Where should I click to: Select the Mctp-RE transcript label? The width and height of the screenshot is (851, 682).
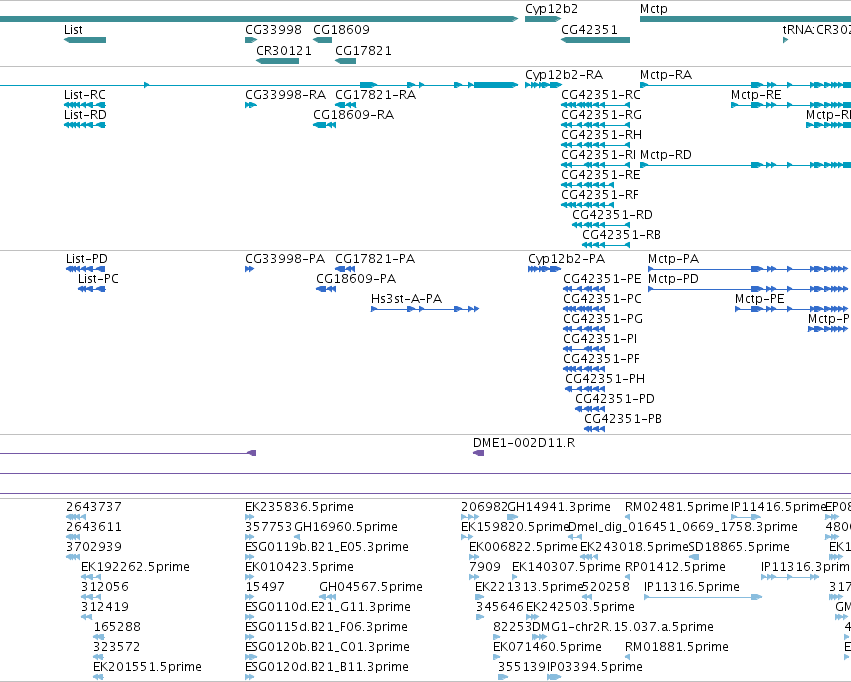756,94
